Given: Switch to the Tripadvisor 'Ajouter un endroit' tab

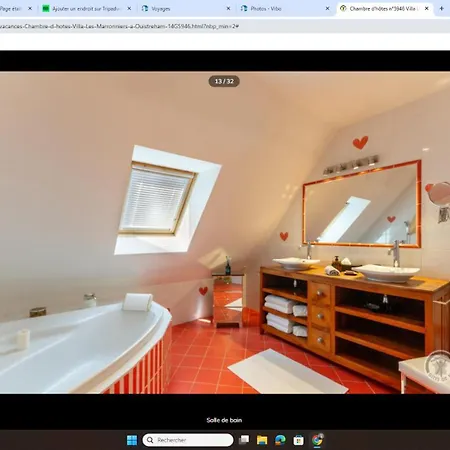Looking at the screenshot, I should point(87,9).
